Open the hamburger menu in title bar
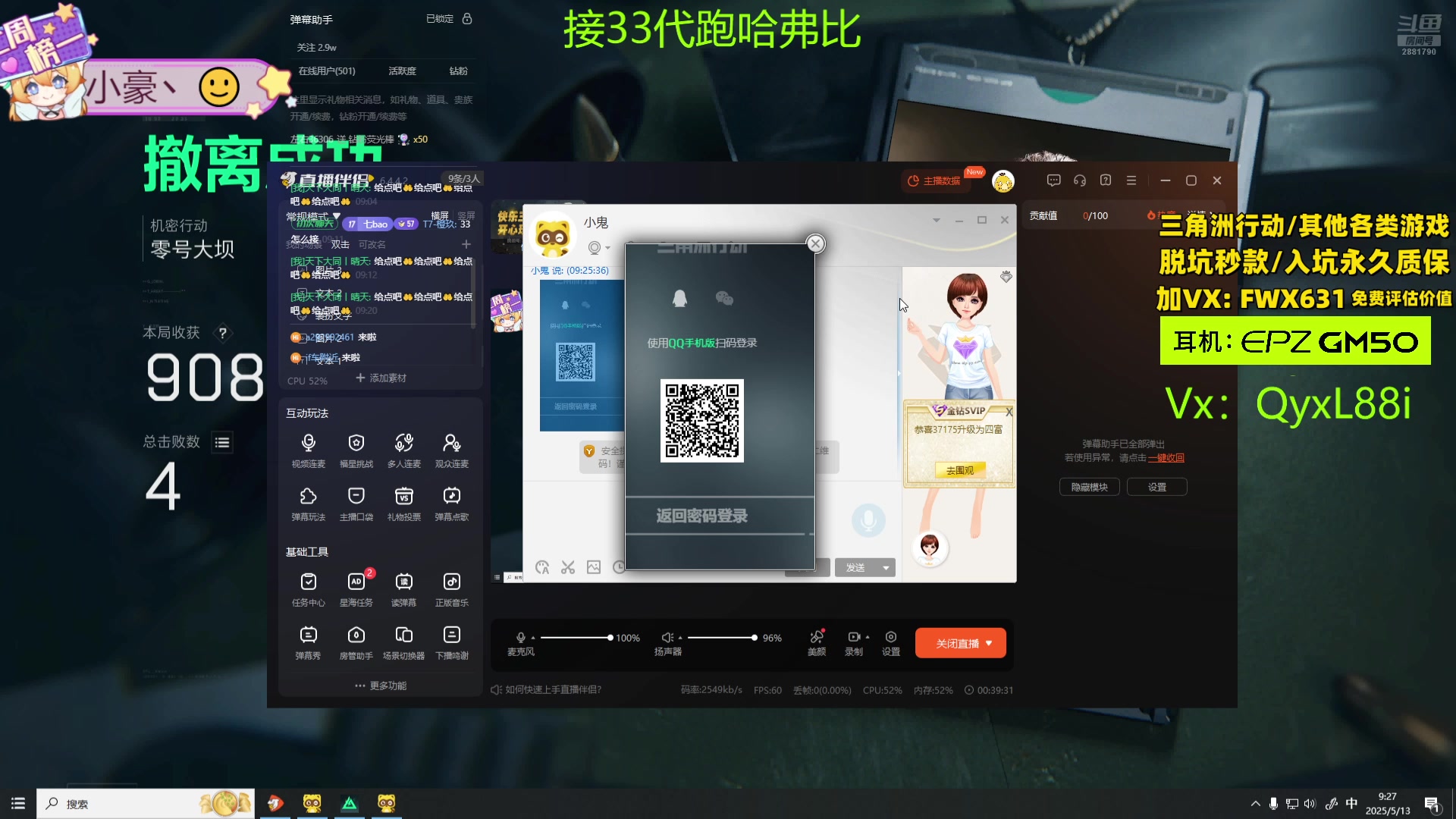The image size is (1456, 819). 1131,180
